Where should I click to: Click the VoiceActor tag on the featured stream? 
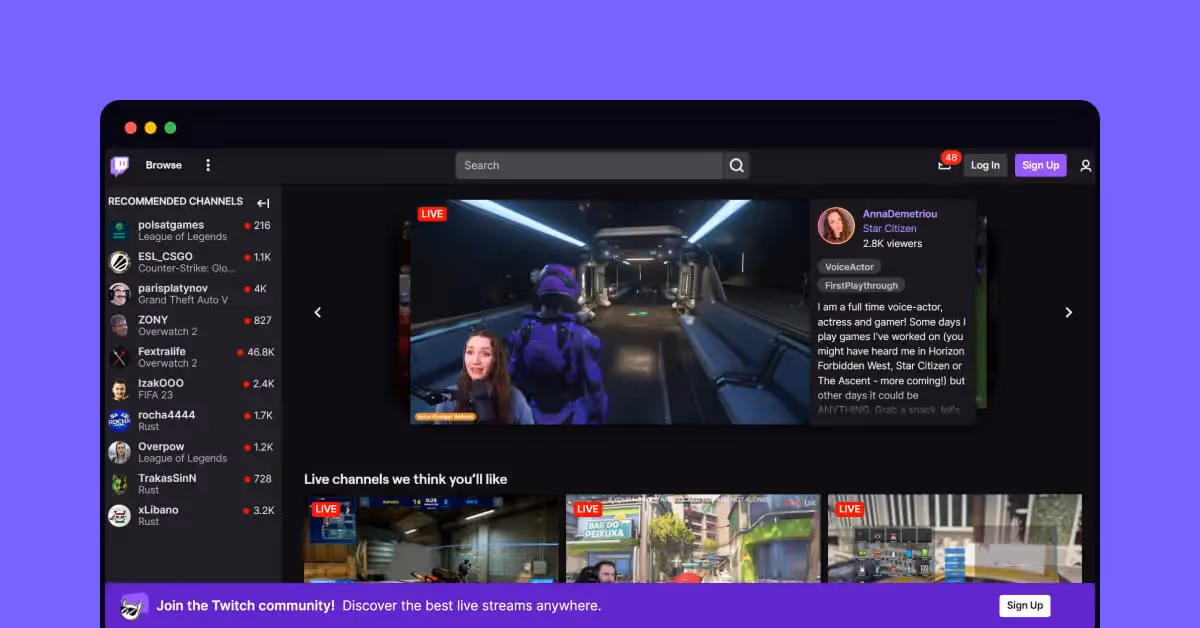point(849,267)
